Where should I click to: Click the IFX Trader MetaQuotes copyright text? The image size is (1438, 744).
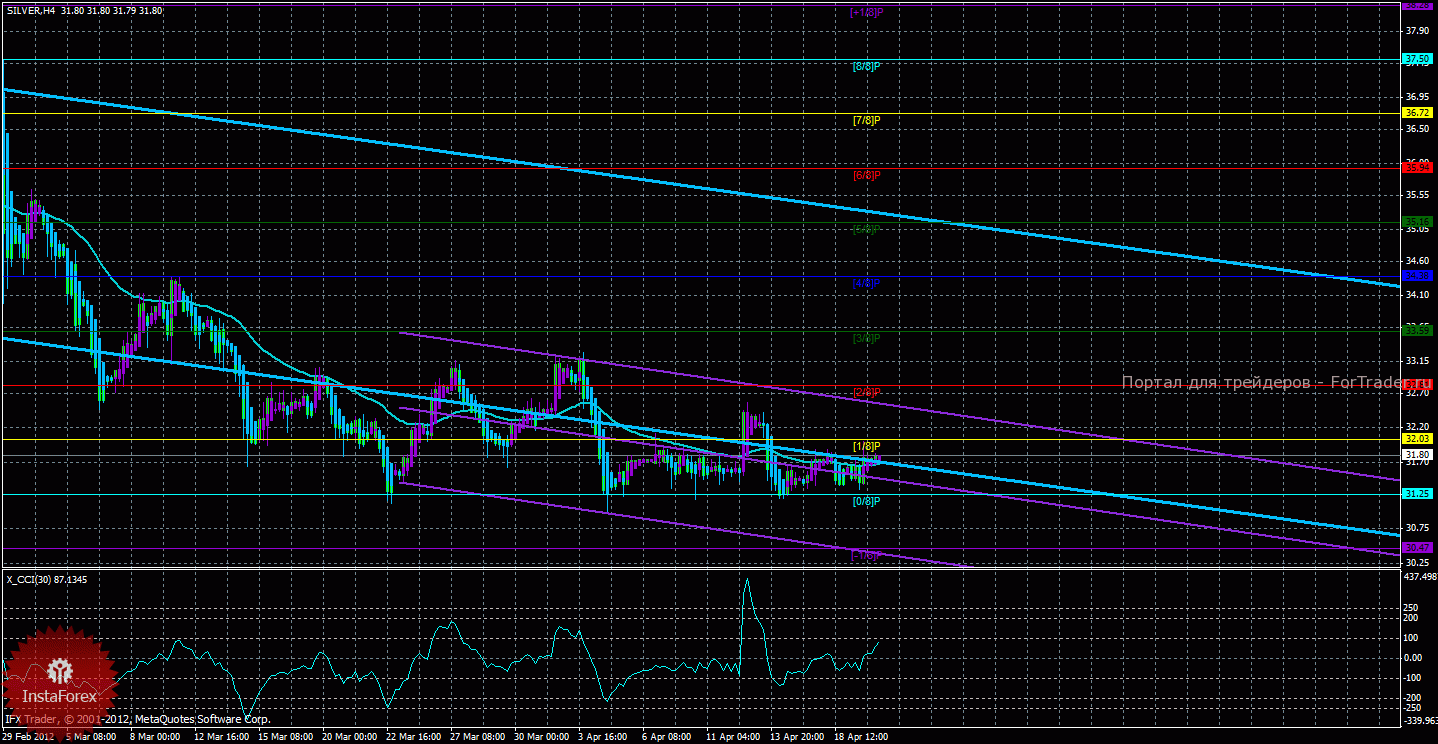click(138, 719)
